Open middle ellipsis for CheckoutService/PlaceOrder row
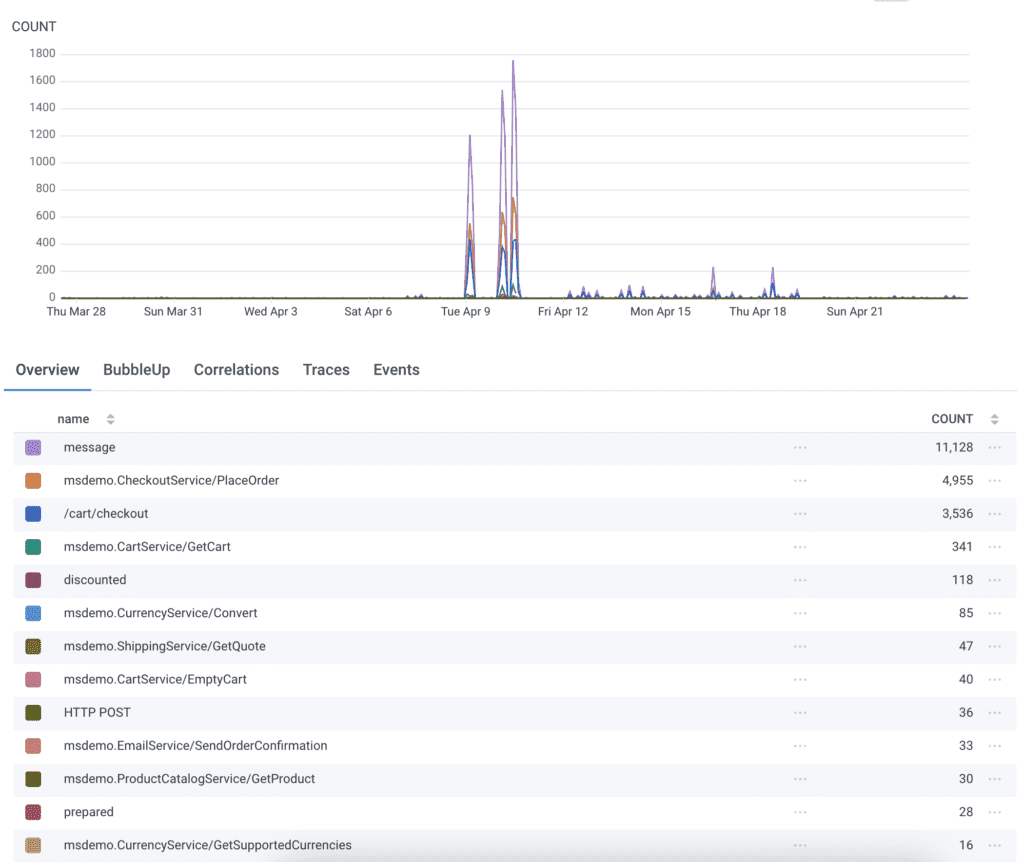The image size is (1024, 862). coord(800,481)
